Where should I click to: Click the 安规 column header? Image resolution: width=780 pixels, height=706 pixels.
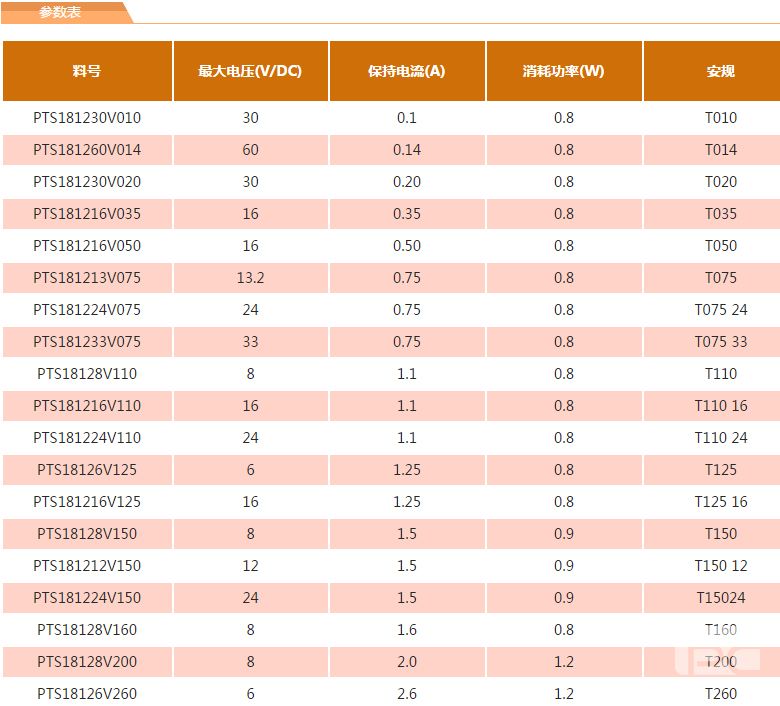tap(720, 71)
